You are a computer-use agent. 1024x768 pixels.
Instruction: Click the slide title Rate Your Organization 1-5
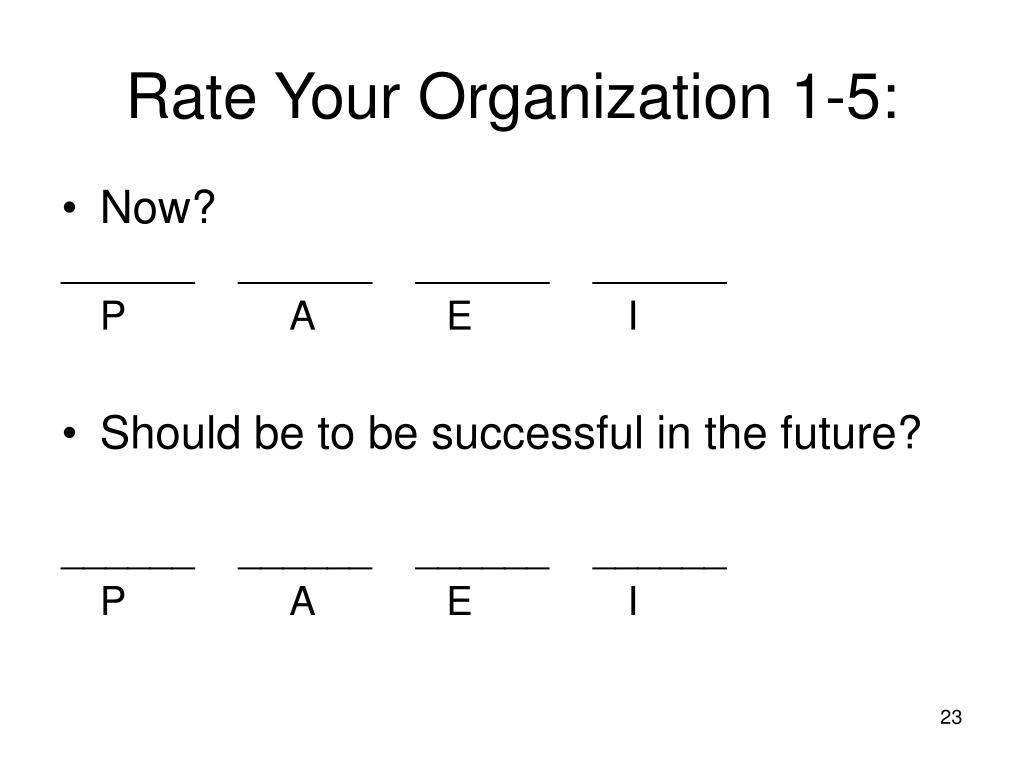click(513, 98)
